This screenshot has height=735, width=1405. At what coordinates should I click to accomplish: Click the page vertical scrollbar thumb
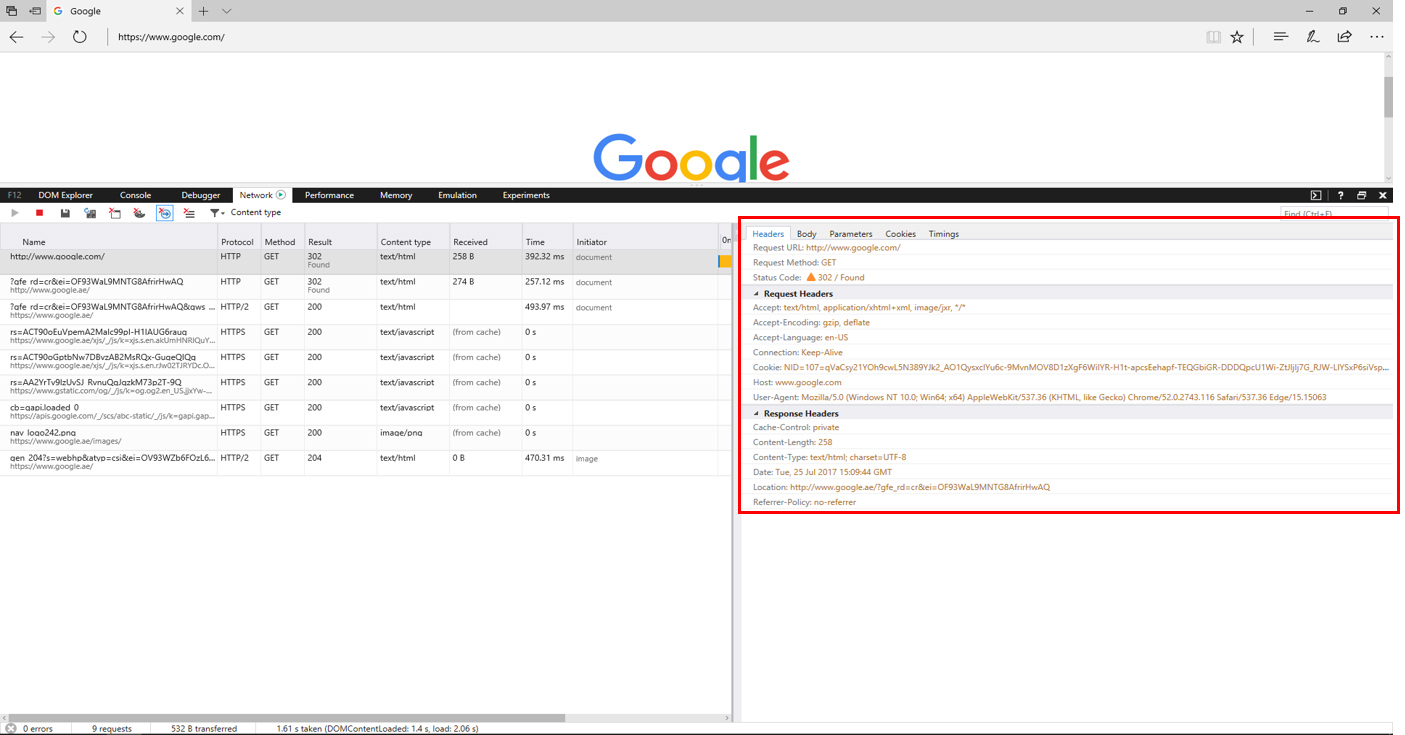(x=1389, y=96)
